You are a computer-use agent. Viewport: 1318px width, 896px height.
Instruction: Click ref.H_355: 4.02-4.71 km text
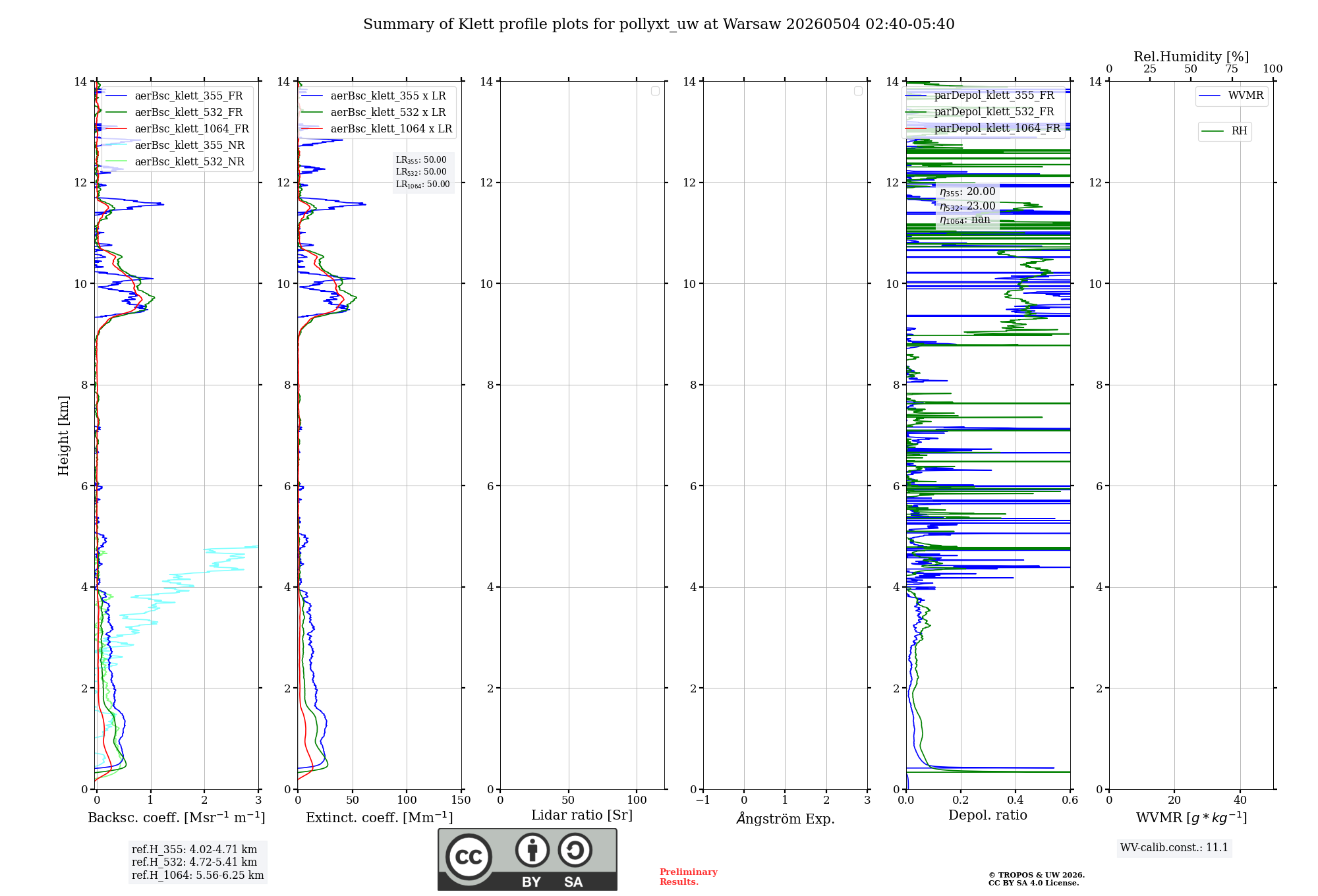(194, 850)
